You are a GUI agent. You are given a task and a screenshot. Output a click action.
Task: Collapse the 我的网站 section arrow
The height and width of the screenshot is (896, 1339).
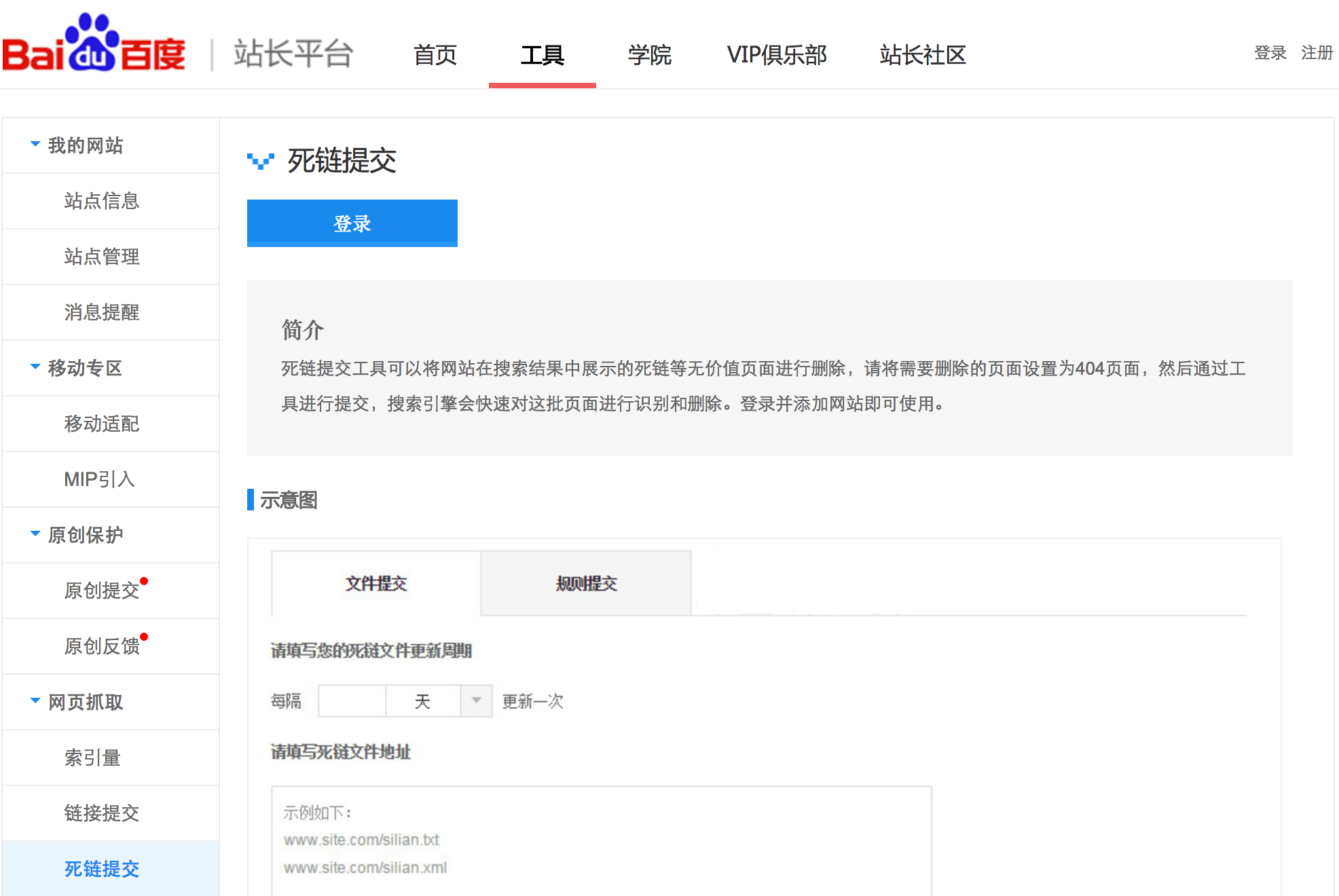point(35,144)
